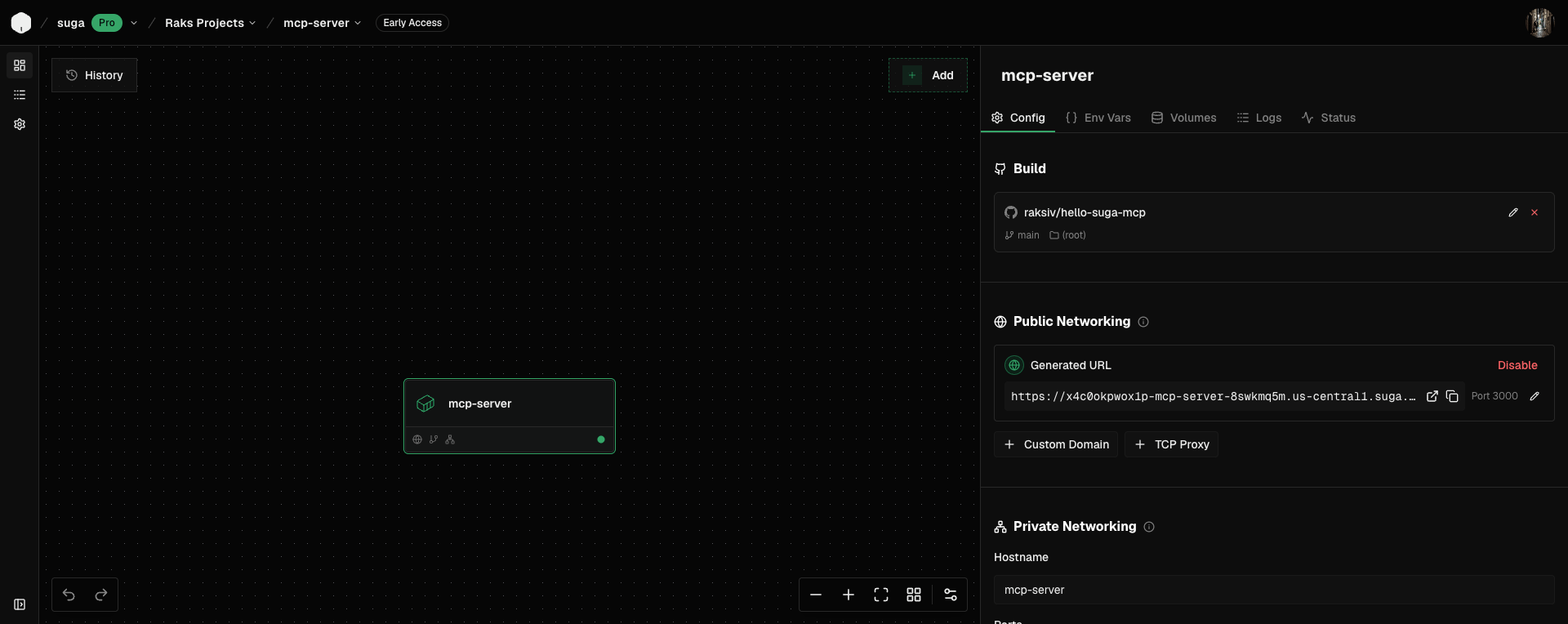Show Private Networking info tooltip icon
The height and width of the screenshot is (624, 1568).
(x=1149, y=527)
